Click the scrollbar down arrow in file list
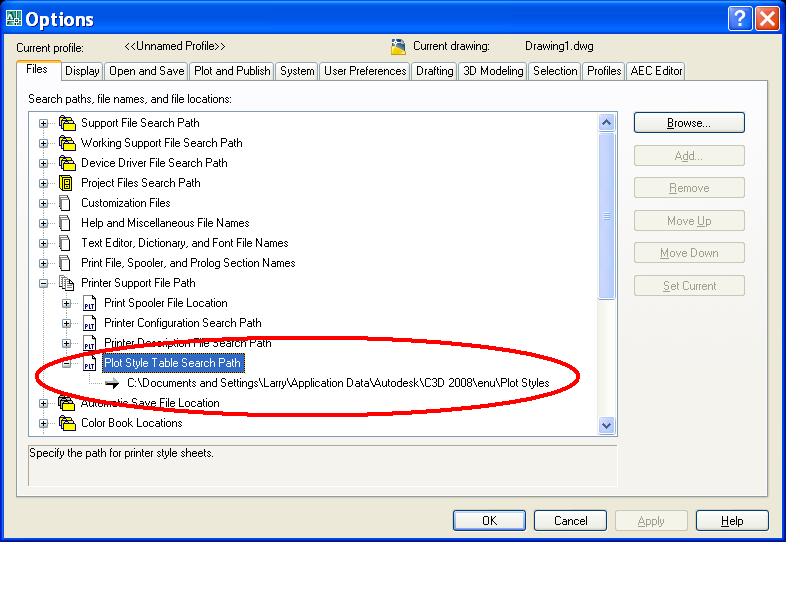The height and width of the screenshot is (600, 800). tap(606, 425)
